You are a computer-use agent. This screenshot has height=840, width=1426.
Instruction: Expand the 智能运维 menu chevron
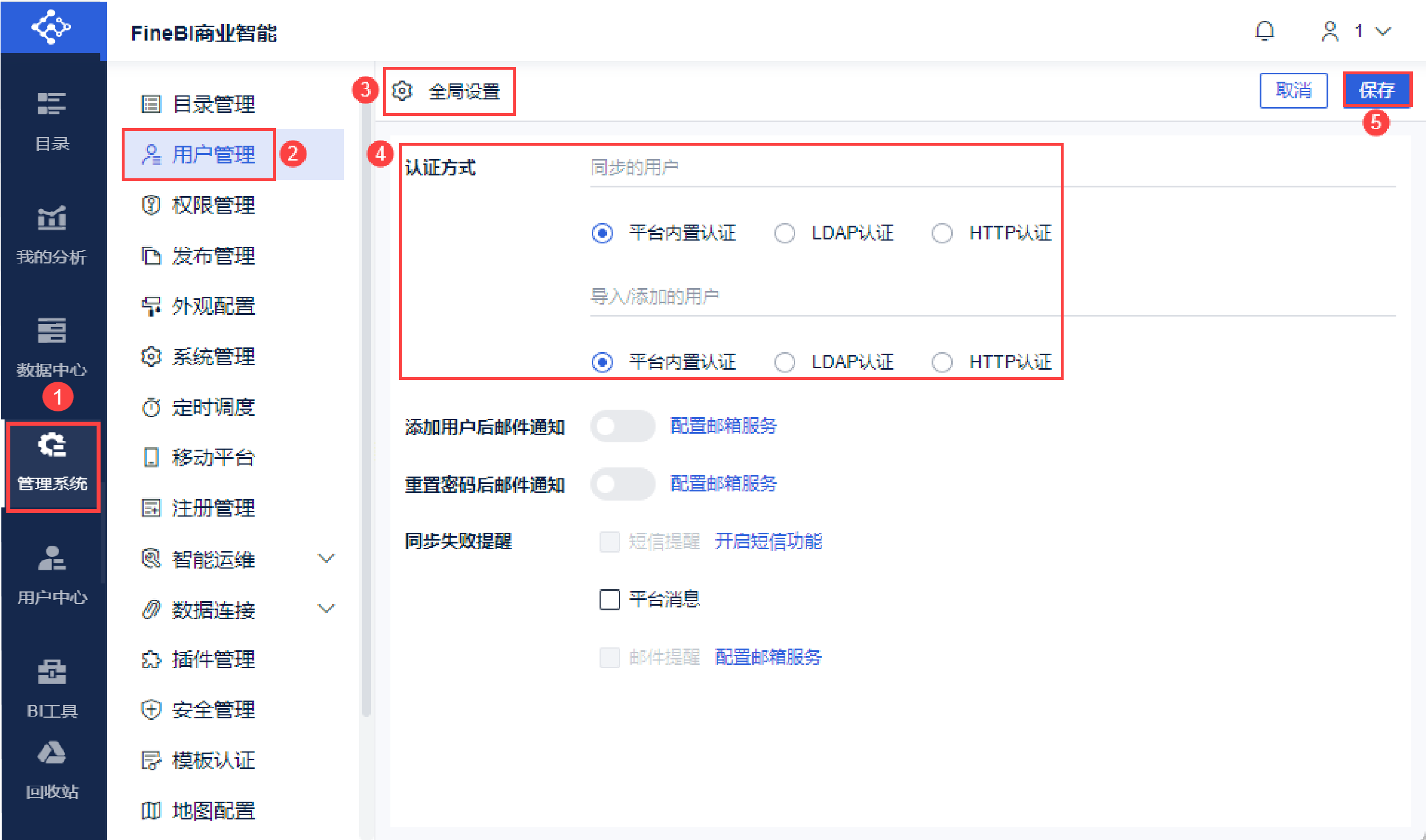pyautogui.click(x=326, y=558)
